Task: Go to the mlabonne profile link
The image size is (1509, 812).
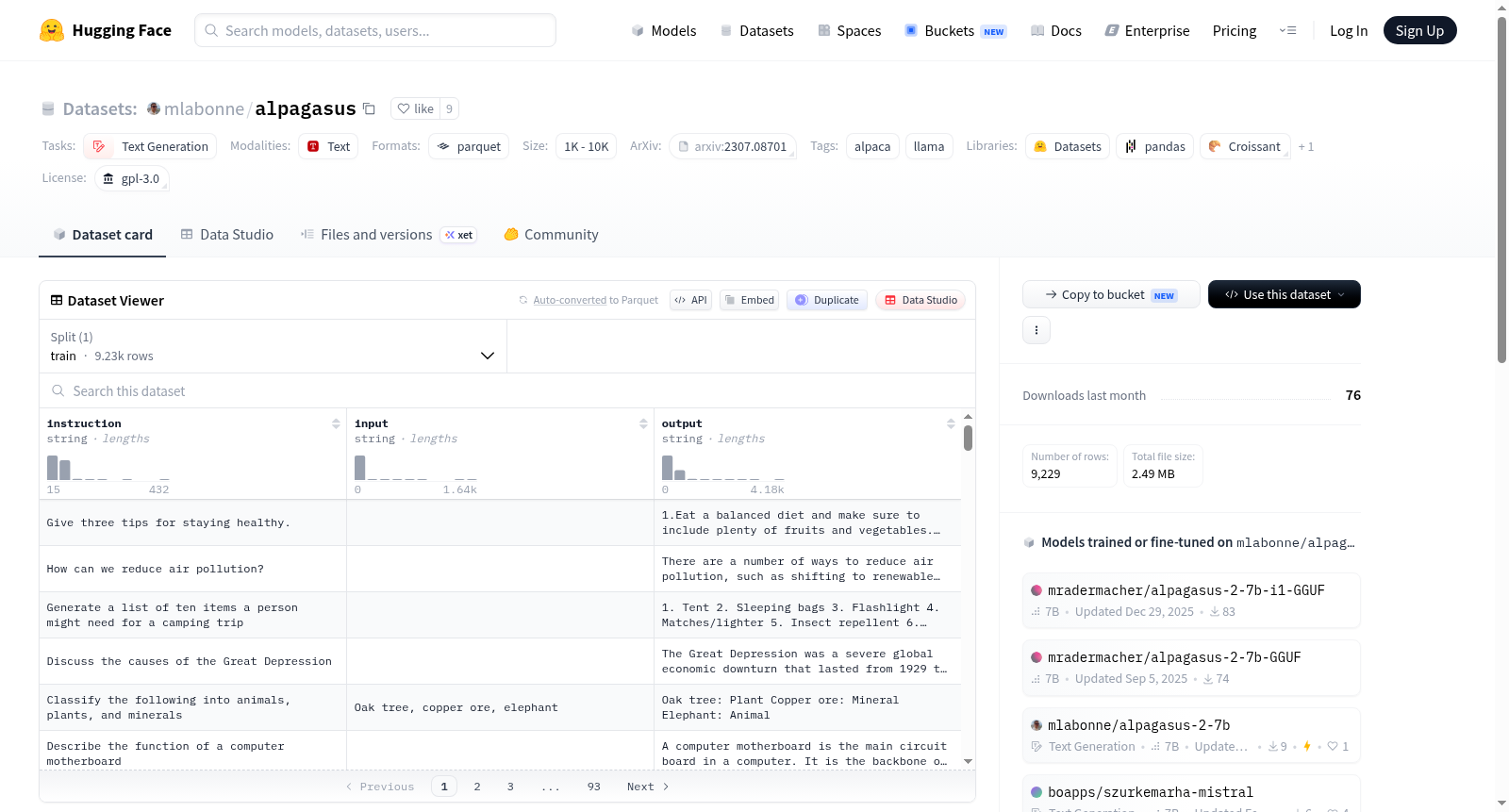Action: click(x=204, y=108)
